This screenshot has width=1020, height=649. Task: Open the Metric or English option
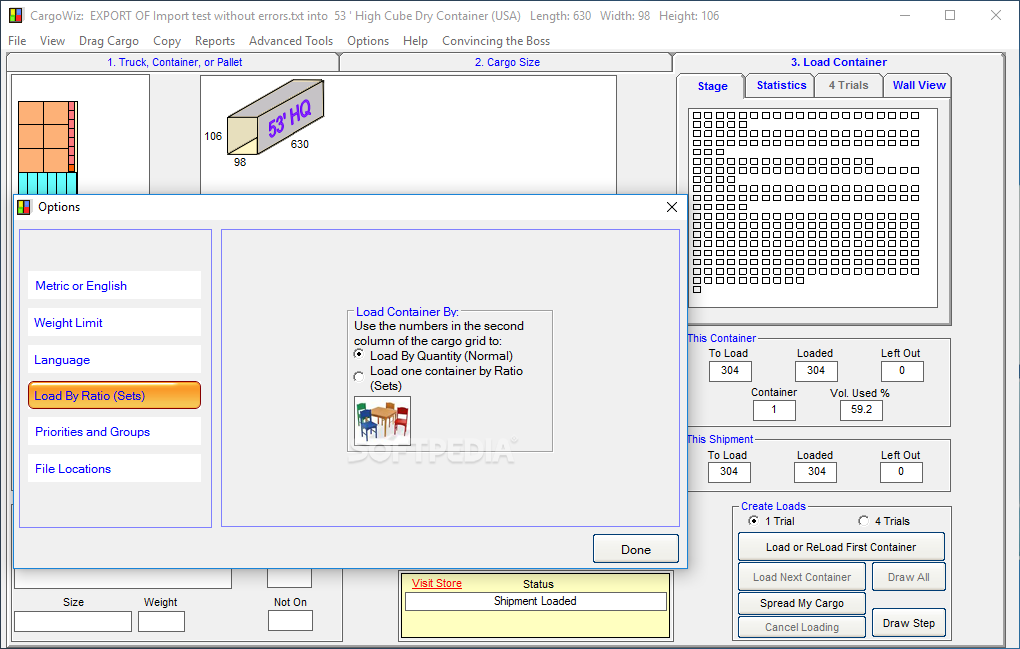click(114, 285)
